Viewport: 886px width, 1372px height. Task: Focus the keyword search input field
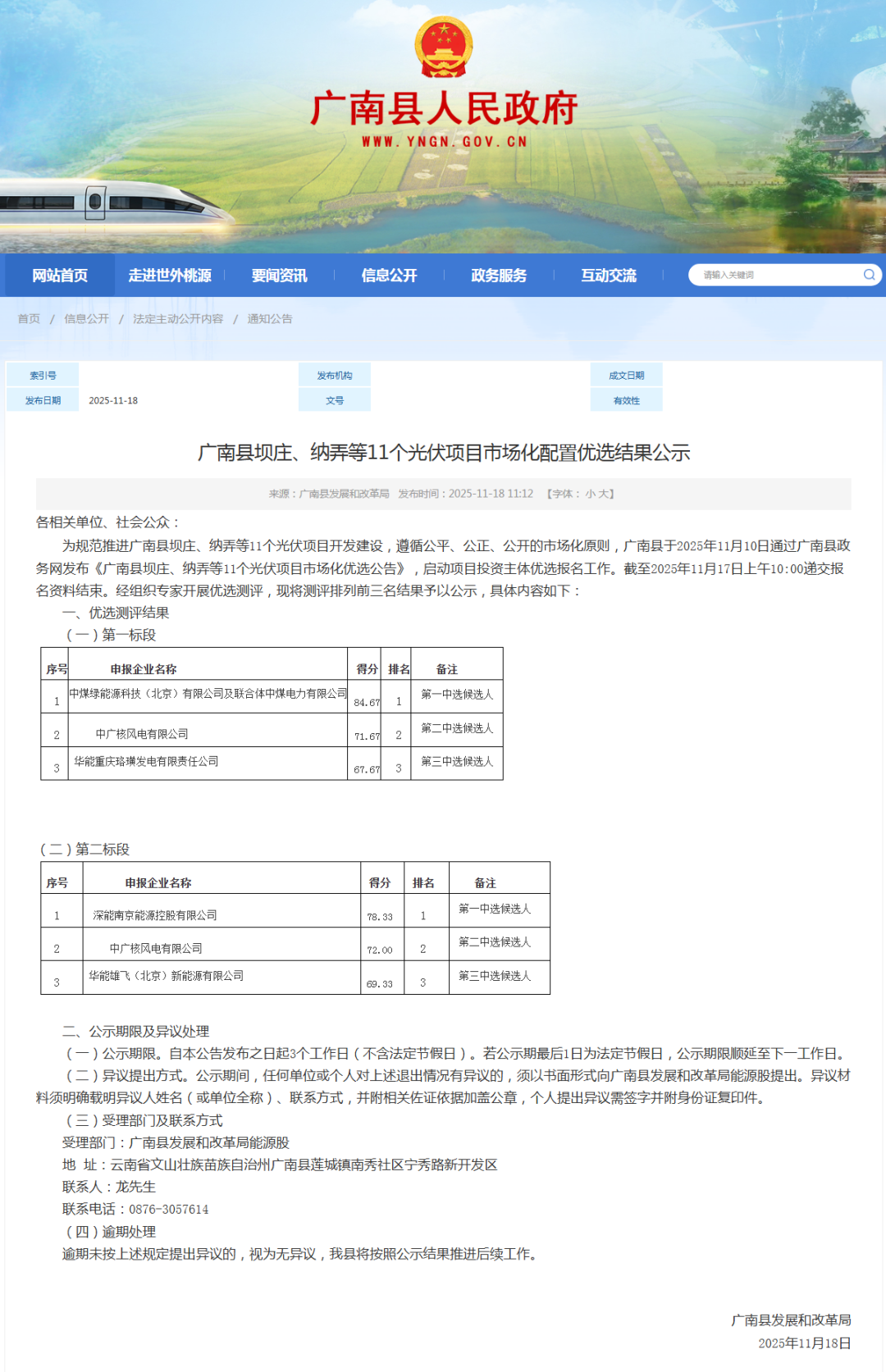(x=775, y=275)
